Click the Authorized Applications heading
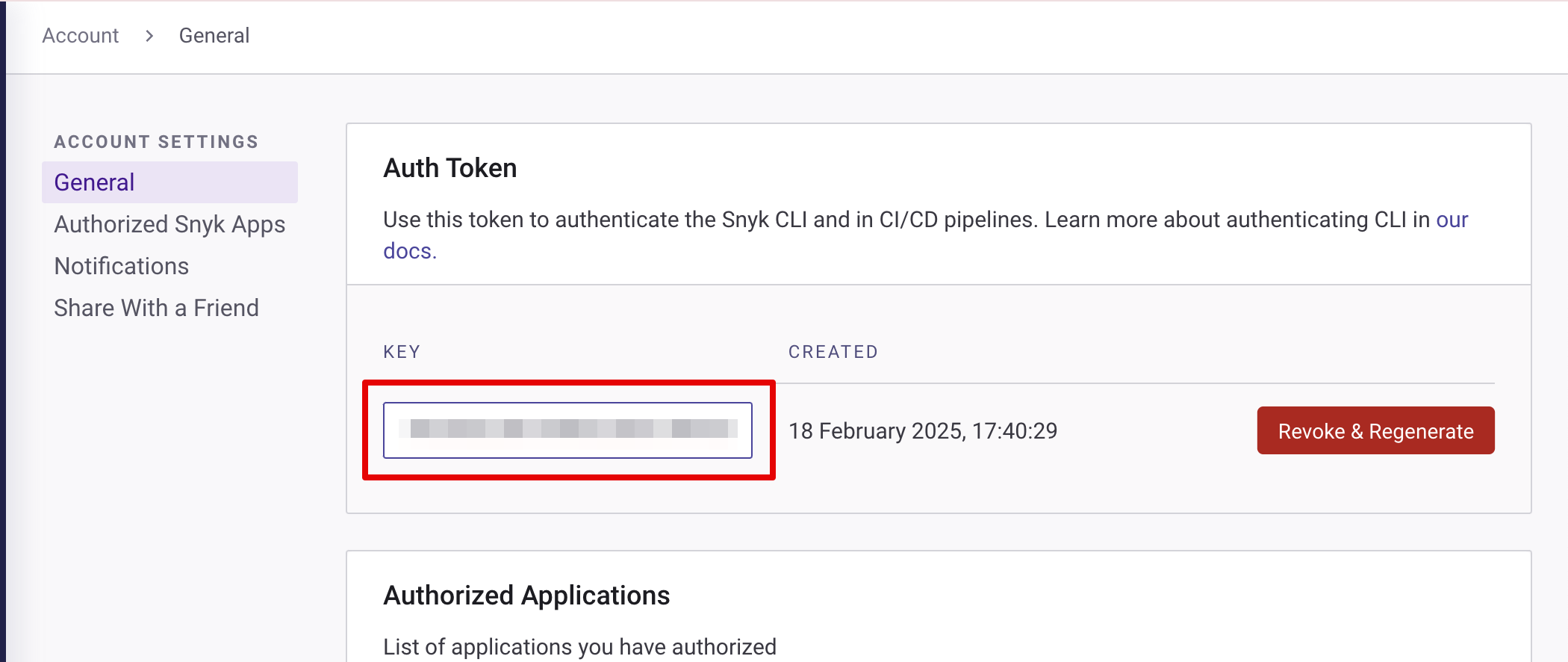 pyautogui.click(x=526, y=596)
